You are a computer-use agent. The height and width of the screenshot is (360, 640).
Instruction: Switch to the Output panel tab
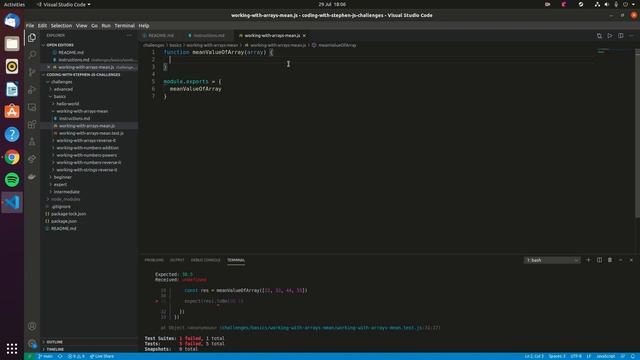pyautogui.click(x=177, y=260)
